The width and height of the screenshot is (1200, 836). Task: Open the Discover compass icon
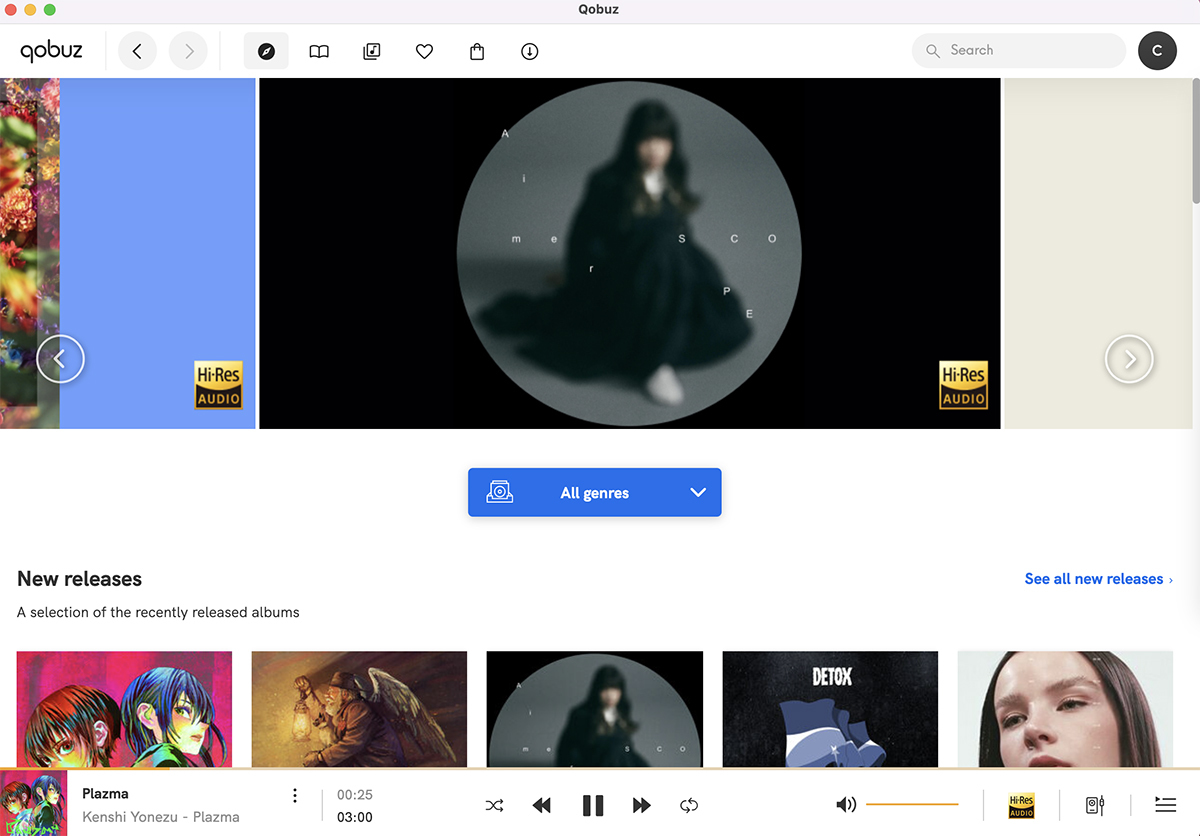[x=266, y=51]
